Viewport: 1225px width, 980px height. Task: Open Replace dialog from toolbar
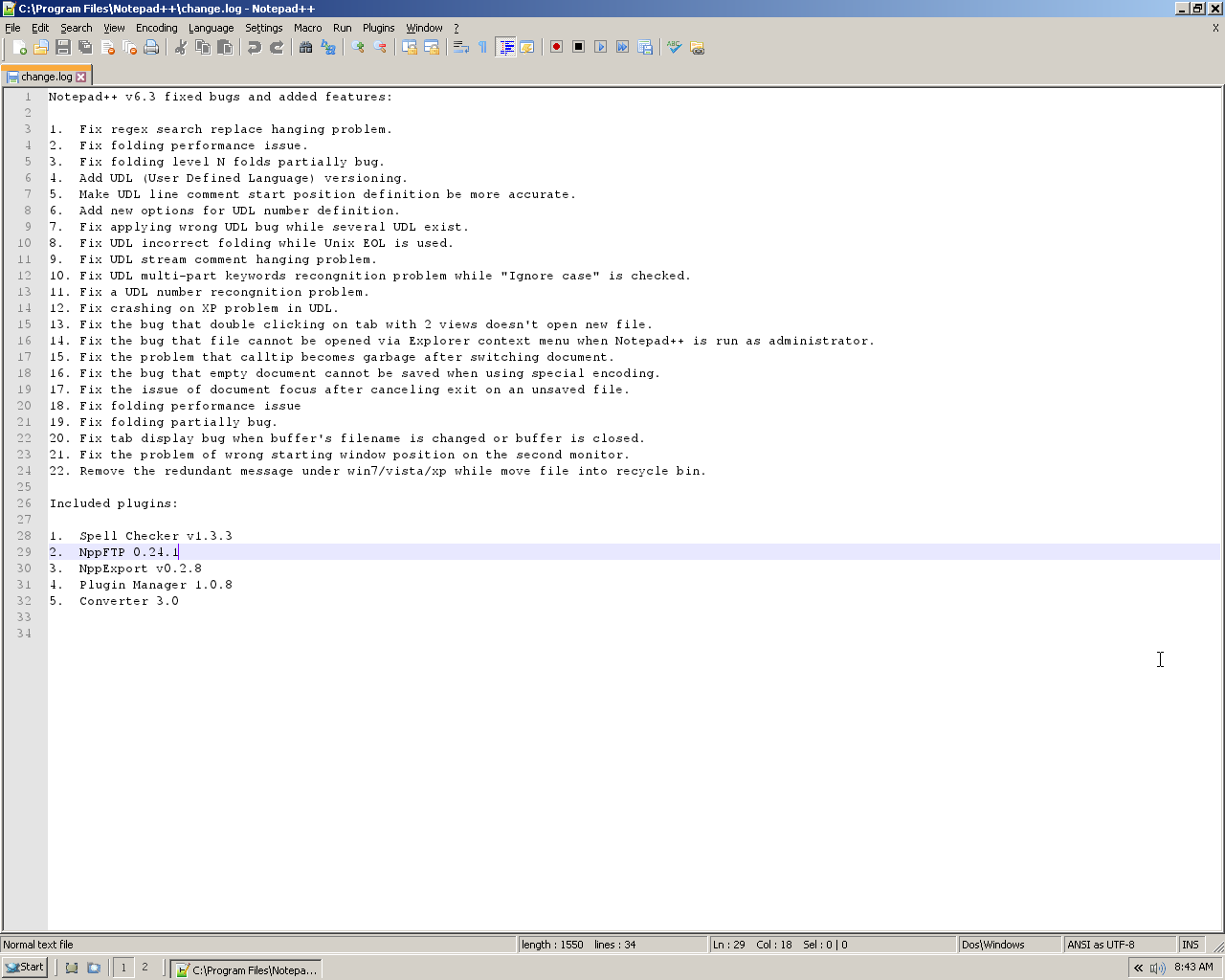328,47
